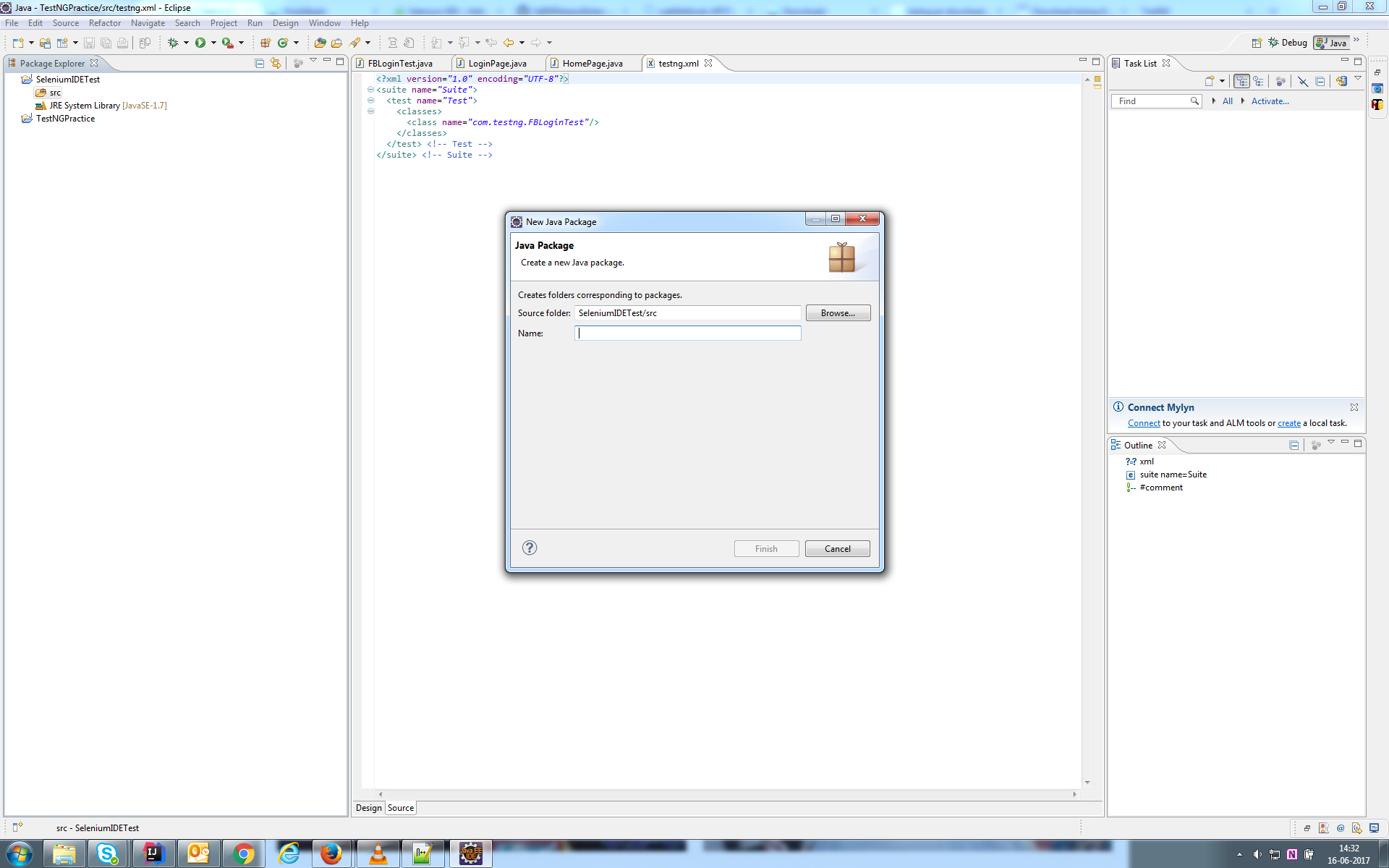
Task: Click Link with Editor in Package Explorer
Action: [276, 63]
